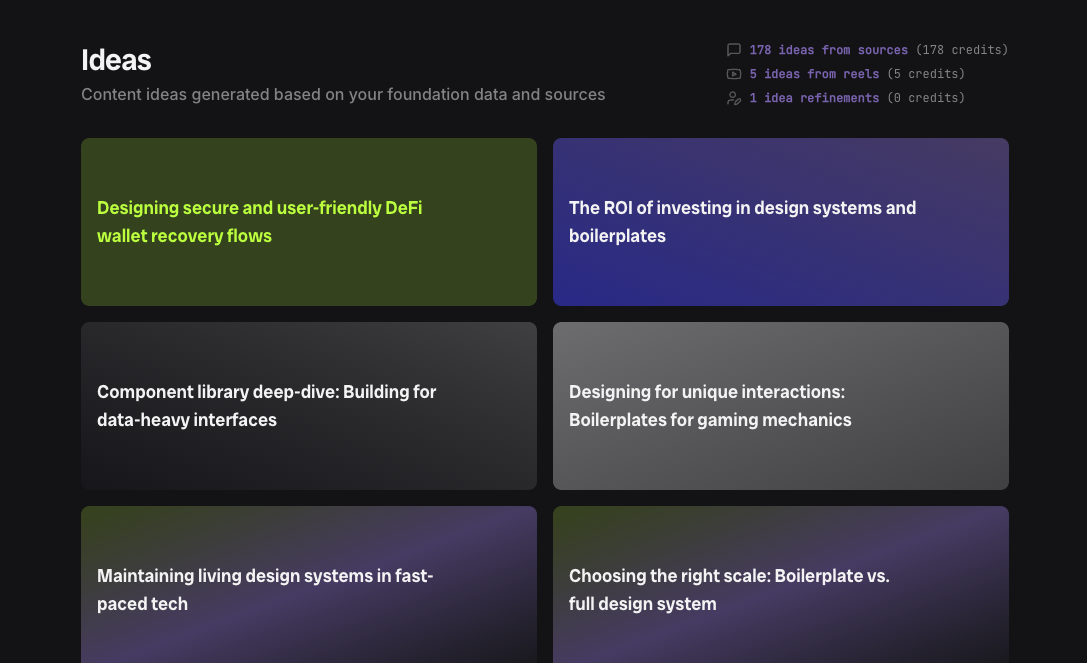
Task: Click the lime green DeFi card title text
Action: click(259, 222)
